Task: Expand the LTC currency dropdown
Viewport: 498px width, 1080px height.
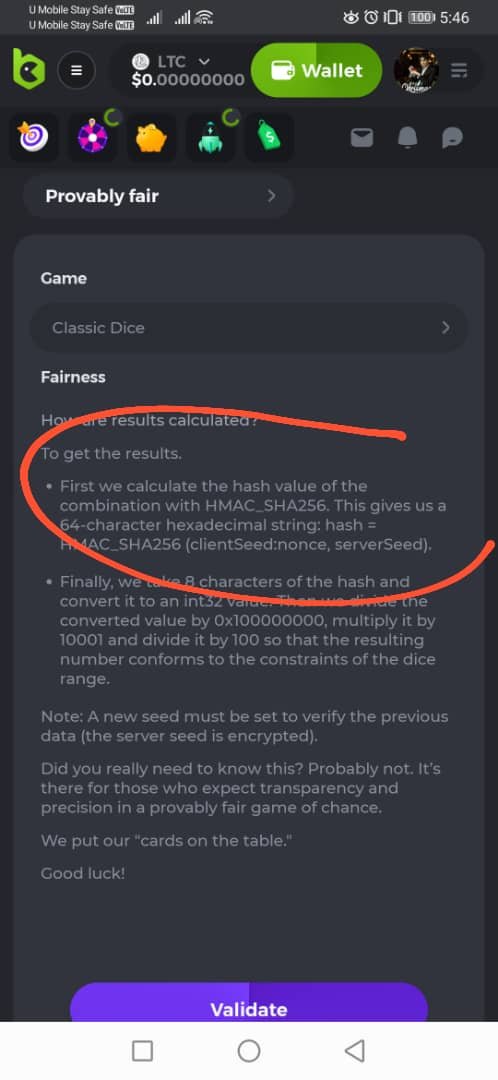Action: click(x=187, y=71)
